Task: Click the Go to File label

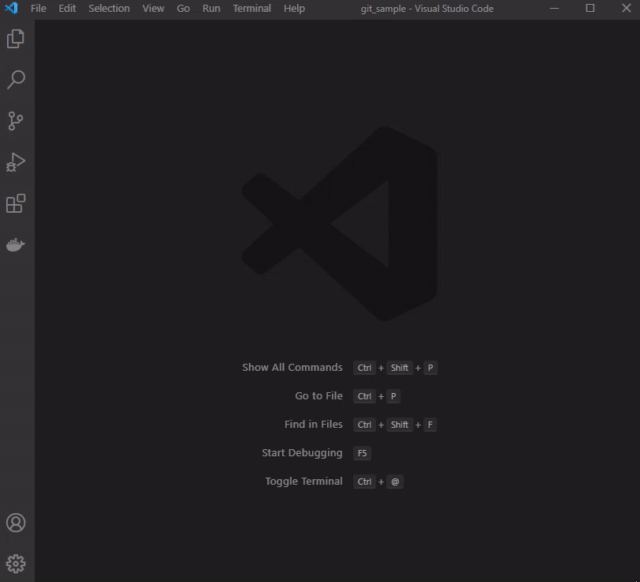Action: tap(319, 396)
